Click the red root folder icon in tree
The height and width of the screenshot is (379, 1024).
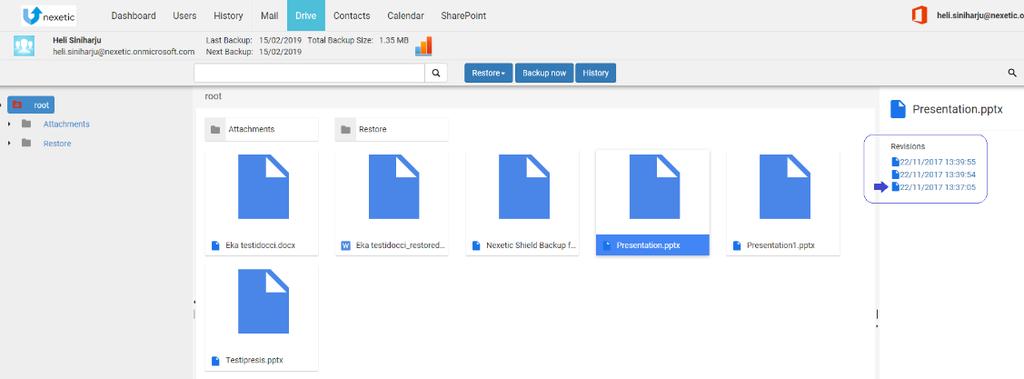(x=18, y=105)
